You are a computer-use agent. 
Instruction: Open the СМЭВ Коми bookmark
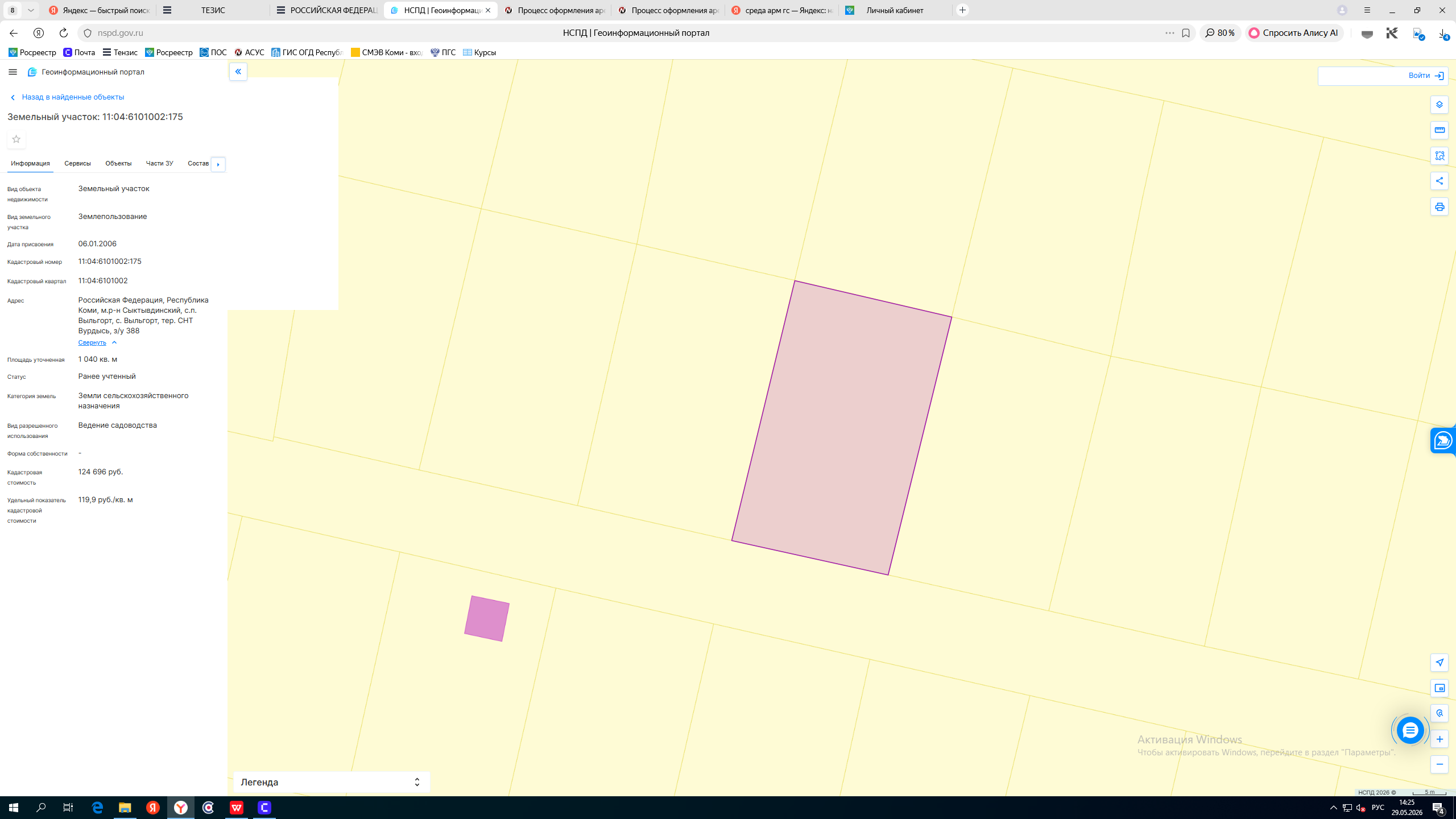click(x=387, y=52)
